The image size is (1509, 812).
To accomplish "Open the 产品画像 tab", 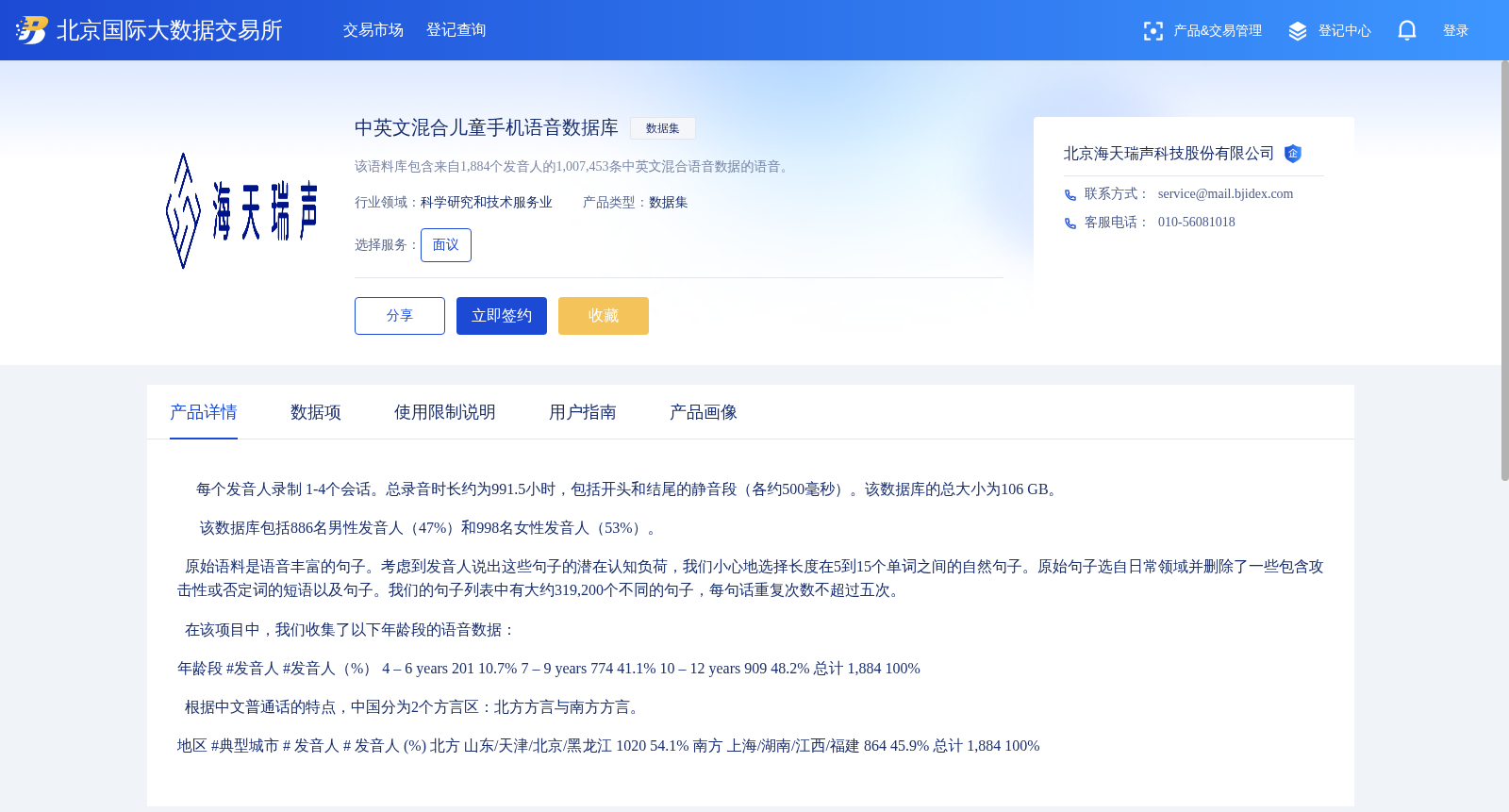I will [x=704, y=412].
